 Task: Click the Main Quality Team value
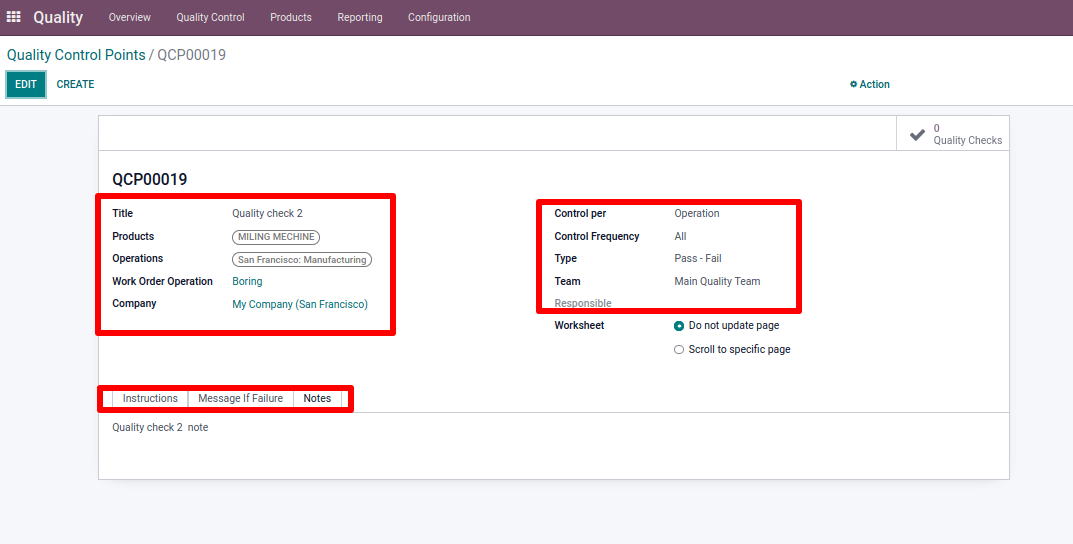point(717,281)
